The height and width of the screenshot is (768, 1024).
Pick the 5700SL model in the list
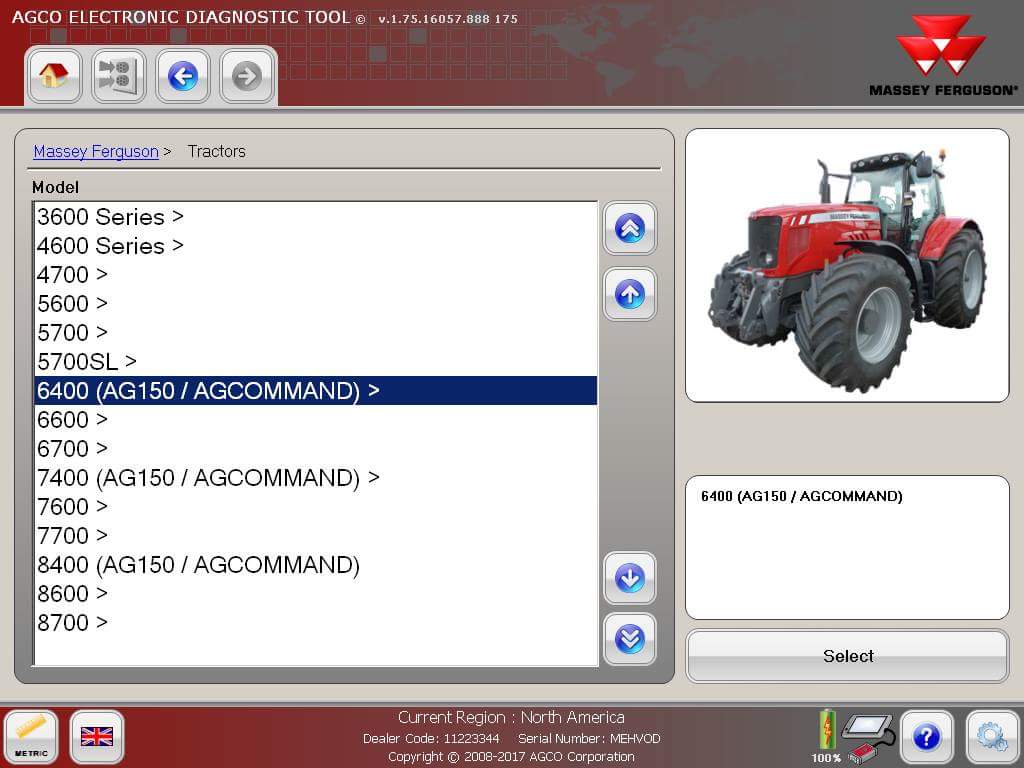coord(315,361)
